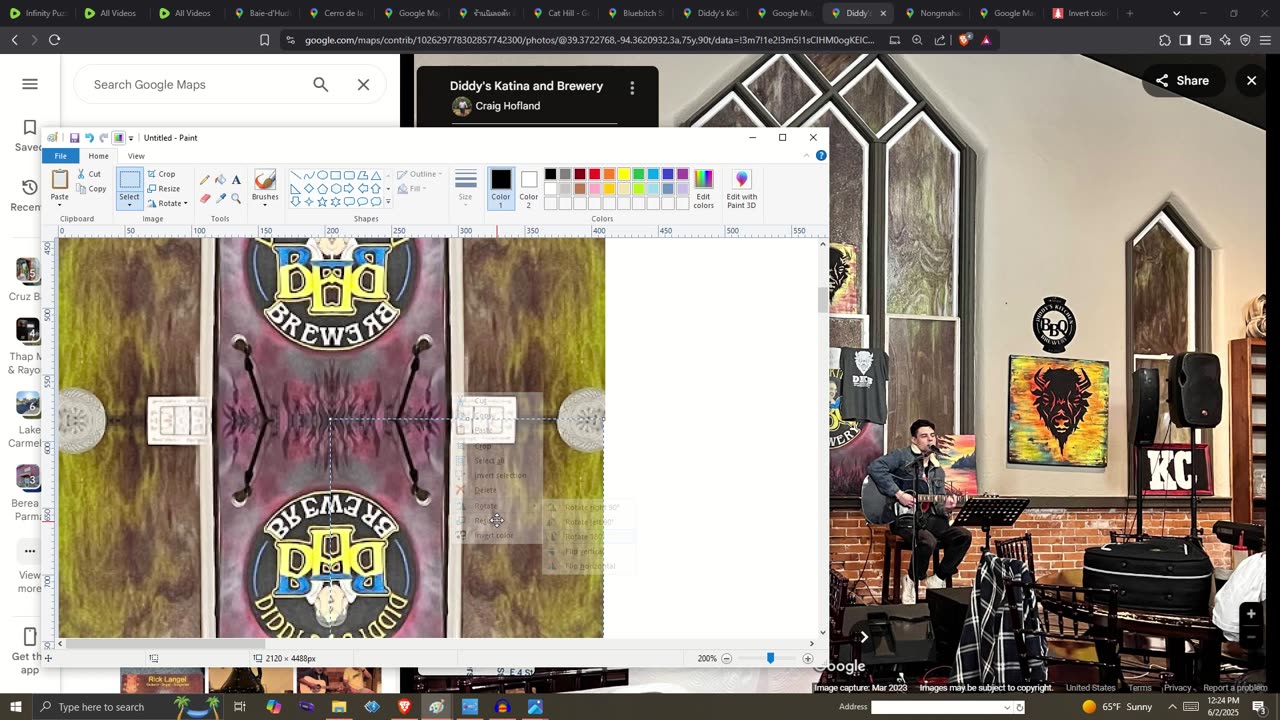Image resolution: width=1280 pixels, height=720 pixels.
Task: Click the Share button on photo
Action: click(x=1183, y=81)
